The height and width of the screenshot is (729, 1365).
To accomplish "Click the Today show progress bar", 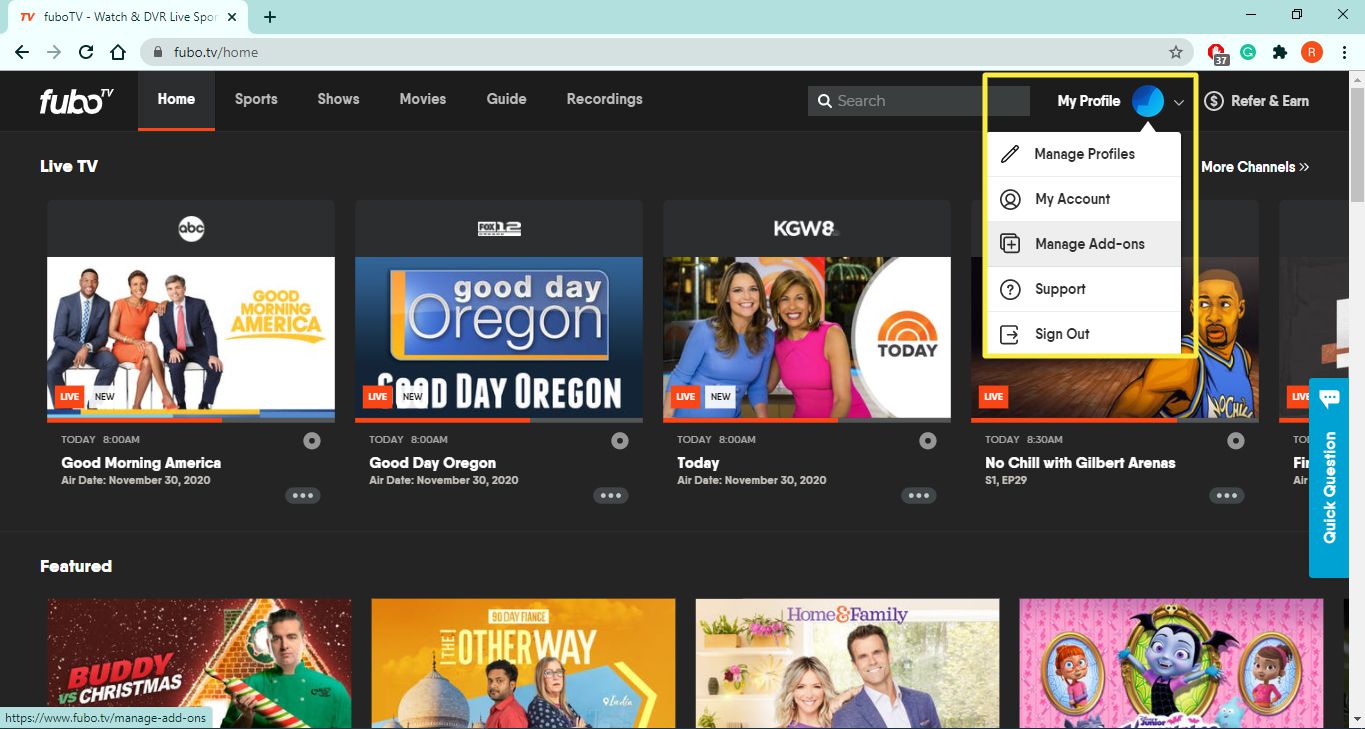I will click(807, 420).
